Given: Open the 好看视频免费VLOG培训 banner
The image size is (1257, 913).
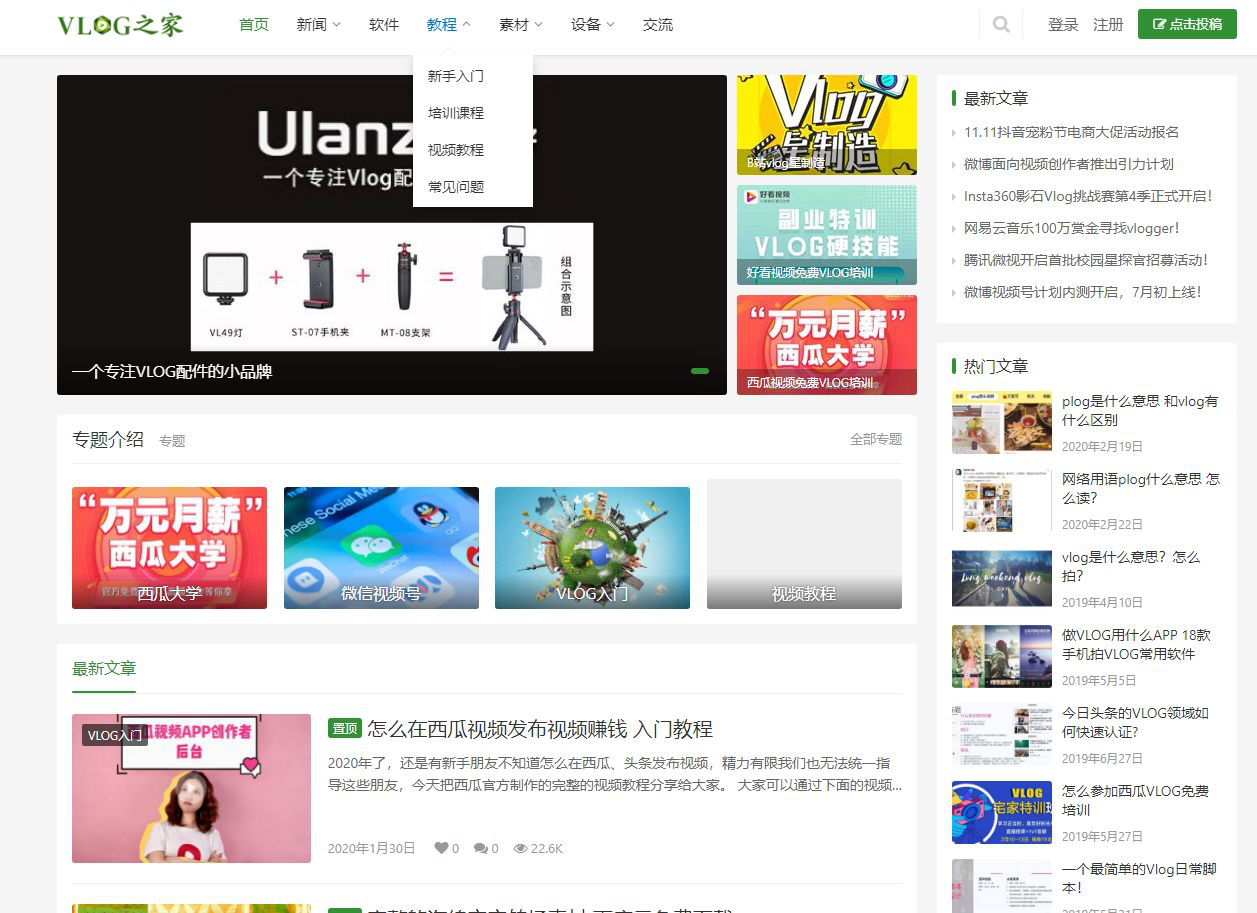Looking at the screenshot, I should click(827, 235).
